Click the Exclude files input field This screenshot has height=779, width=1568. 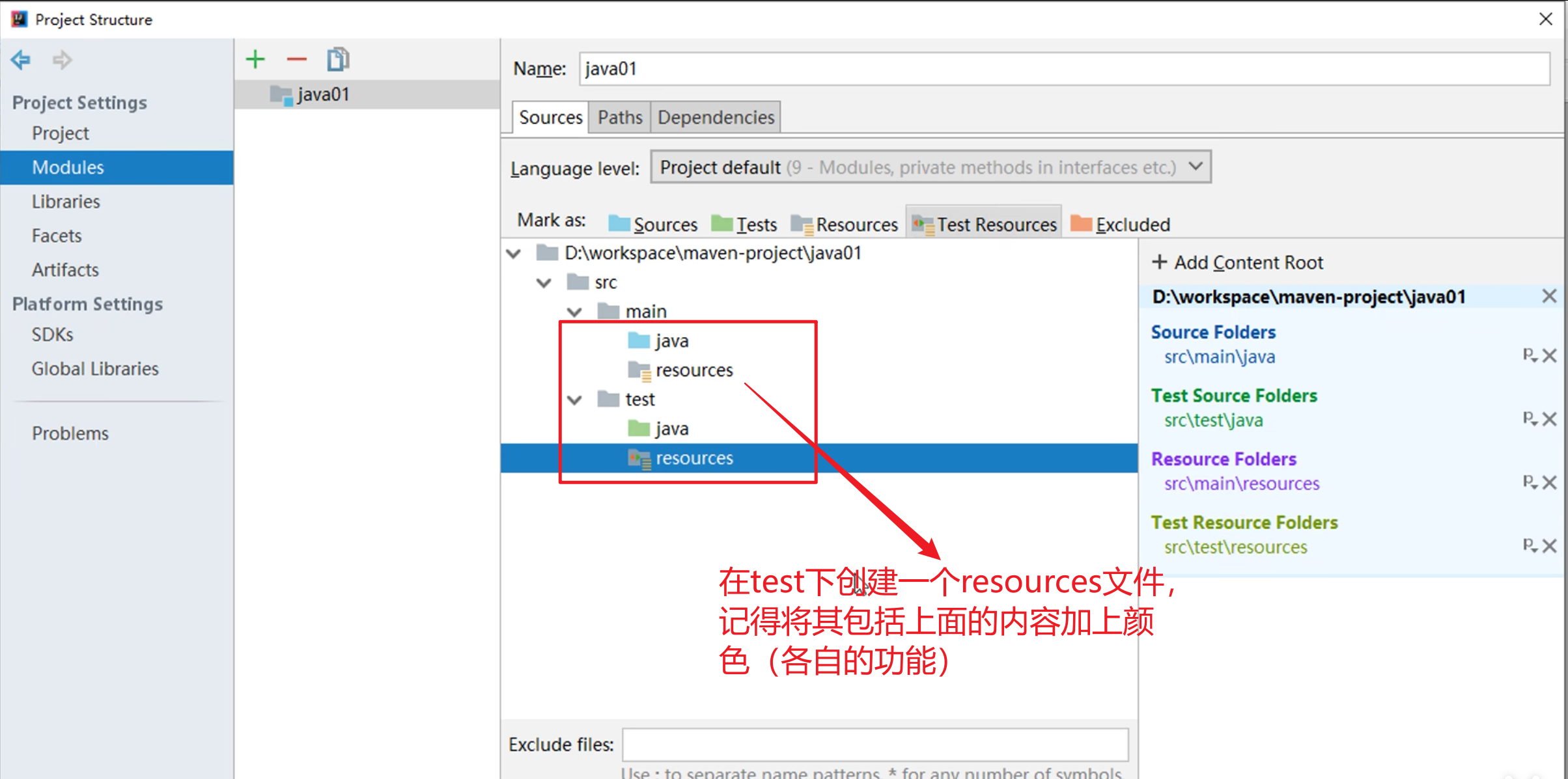(875, 745)
